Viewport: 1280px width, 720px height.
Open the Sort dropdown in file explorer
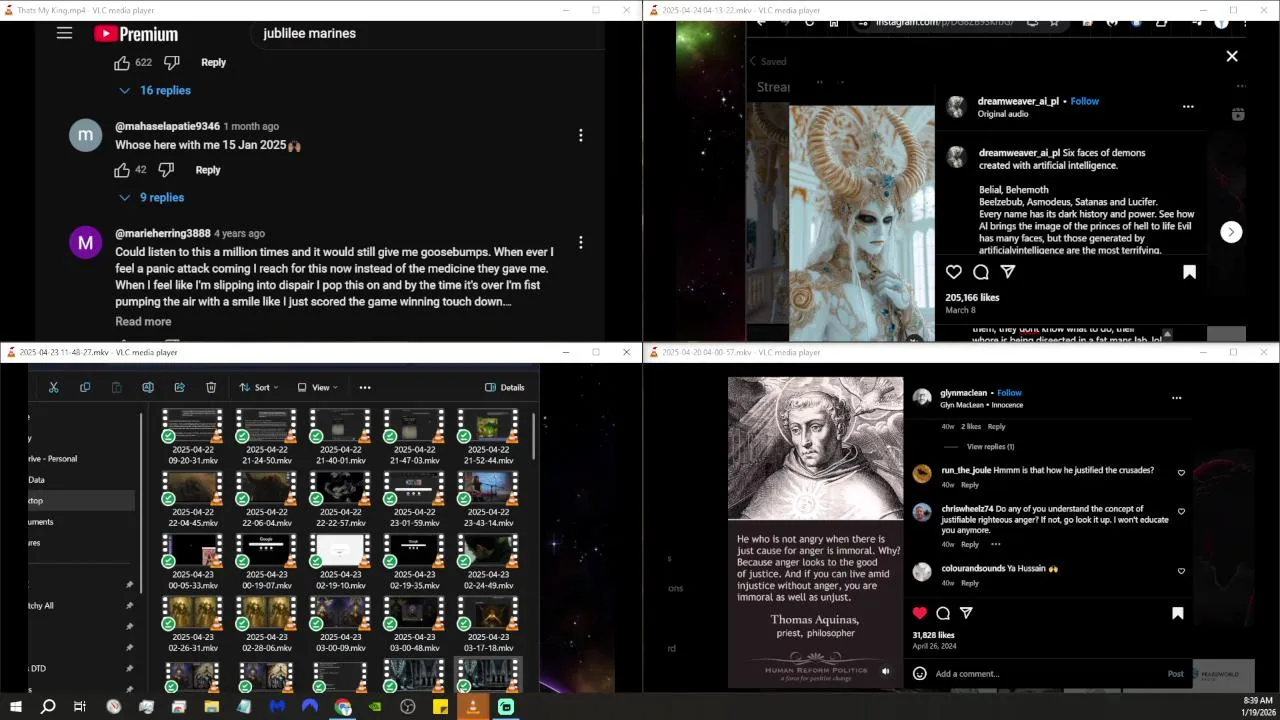tap(259, 387)
